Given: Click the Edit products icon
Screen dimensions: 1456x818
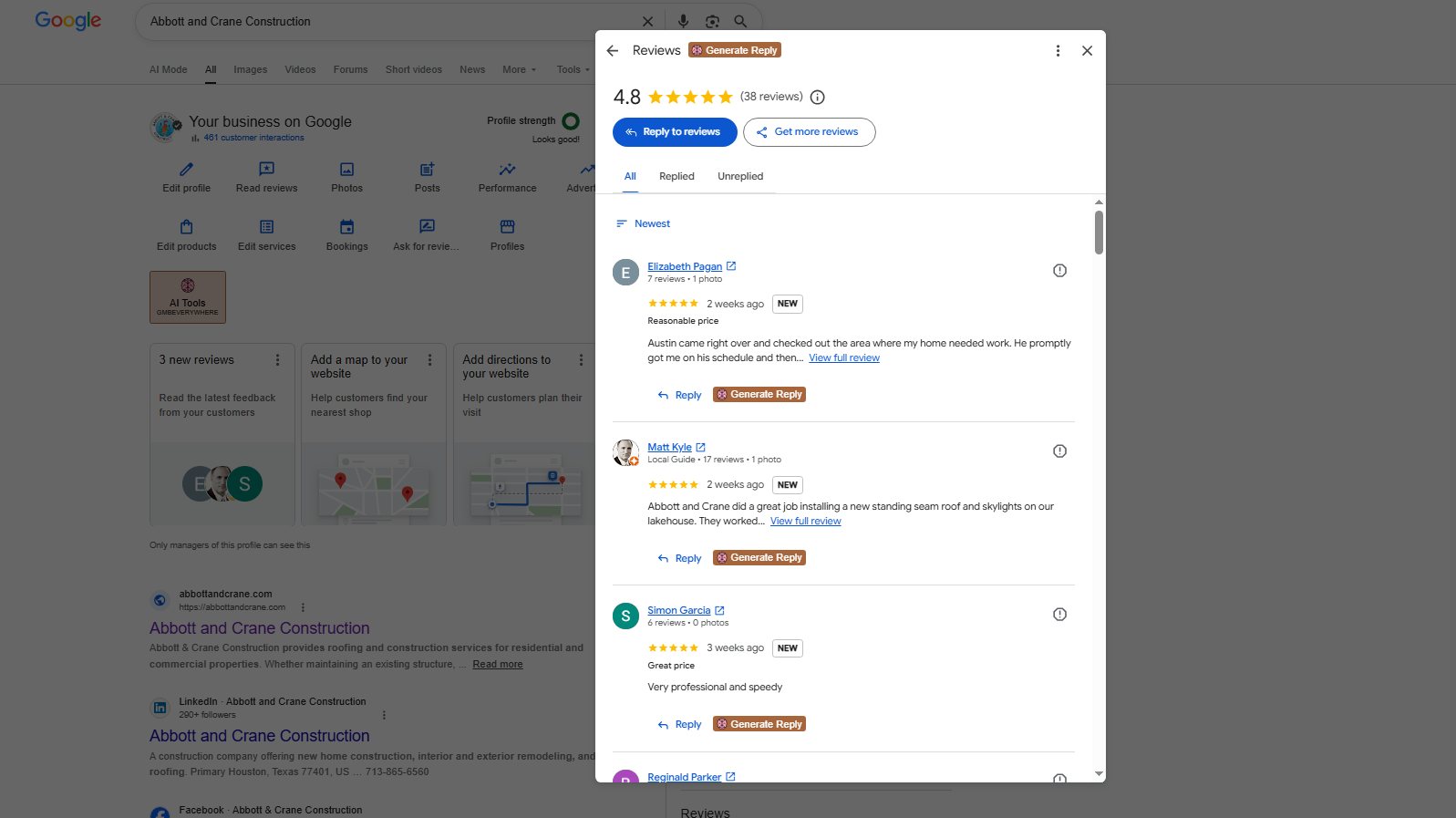Looking at the screenshot, I should [x=187, y=227].
